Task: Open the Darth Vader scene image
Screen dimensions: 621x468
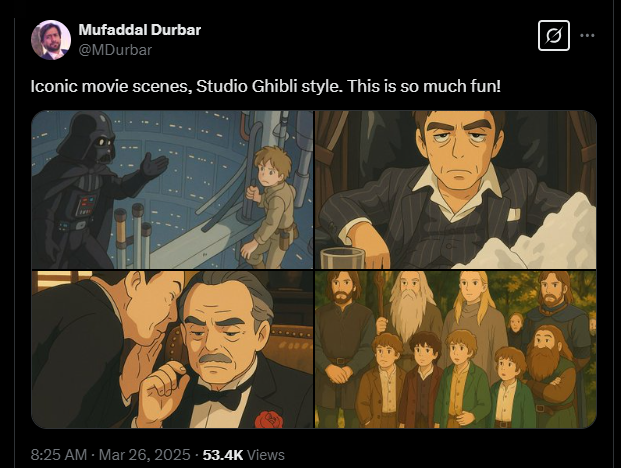Action: click(x=172, y=188)
